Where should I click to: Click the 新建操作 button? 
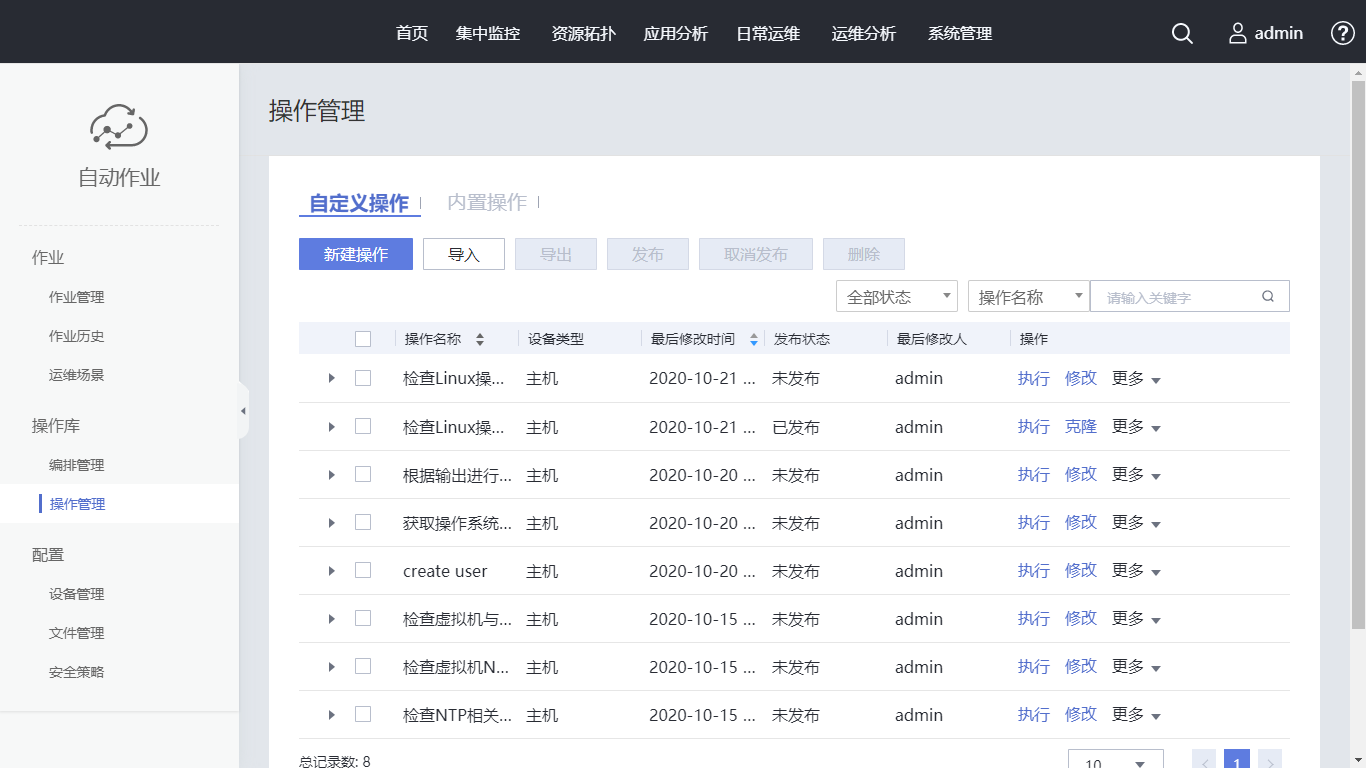(x=356, y=254)
